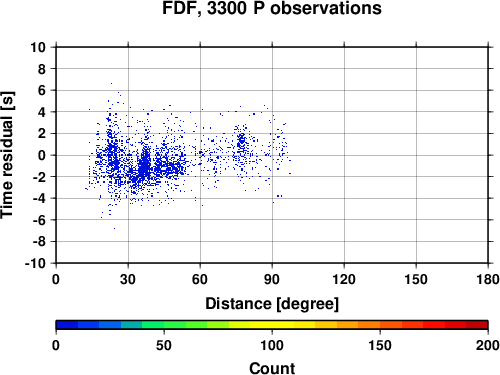
Task: Click the 'Time residual [s]' axis label
Action: coord(7,155)
